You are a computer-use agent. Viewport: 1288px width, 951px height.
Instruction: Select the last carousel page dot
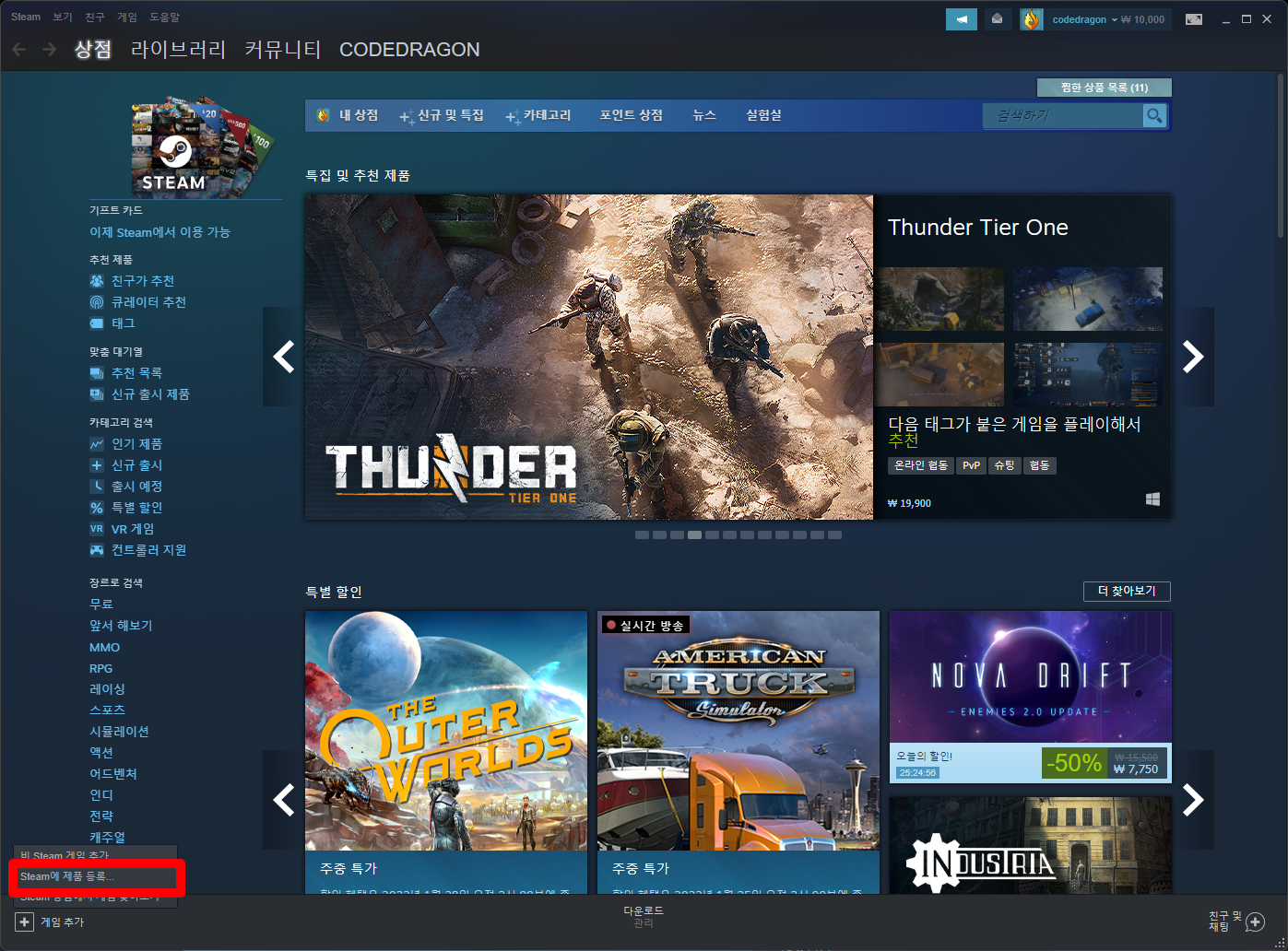click(x=834, y=534)
